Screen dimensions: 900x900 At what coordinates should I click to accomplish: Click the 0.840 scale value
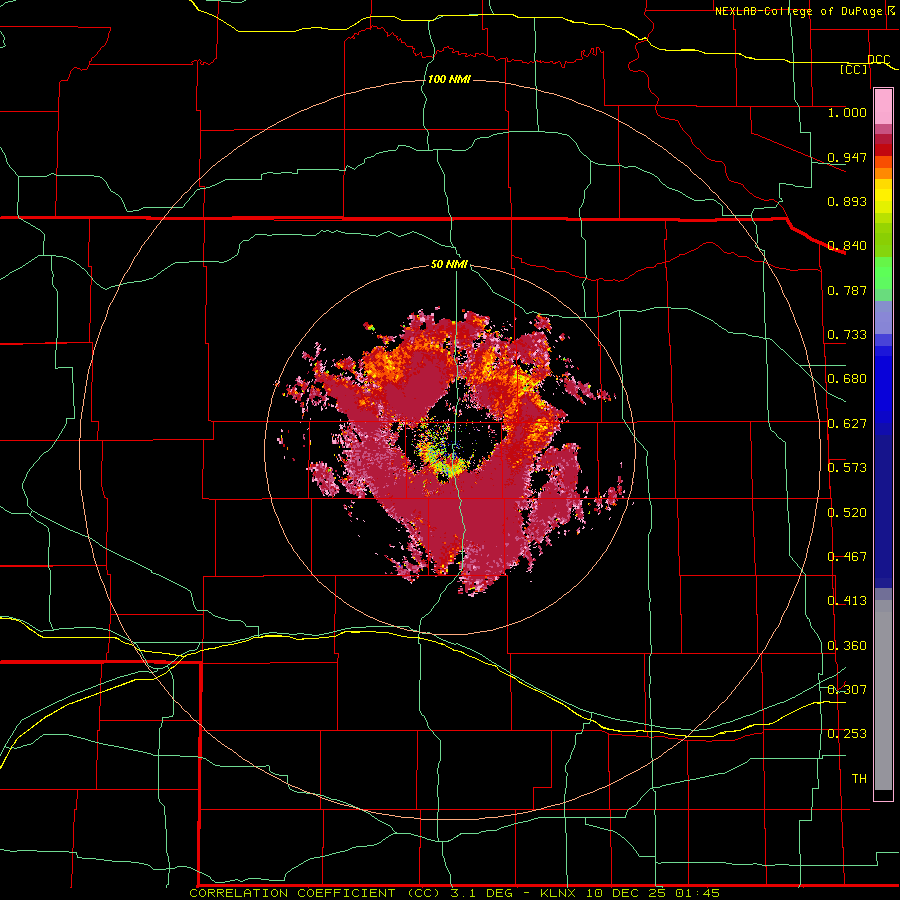[x=847, y=246]
